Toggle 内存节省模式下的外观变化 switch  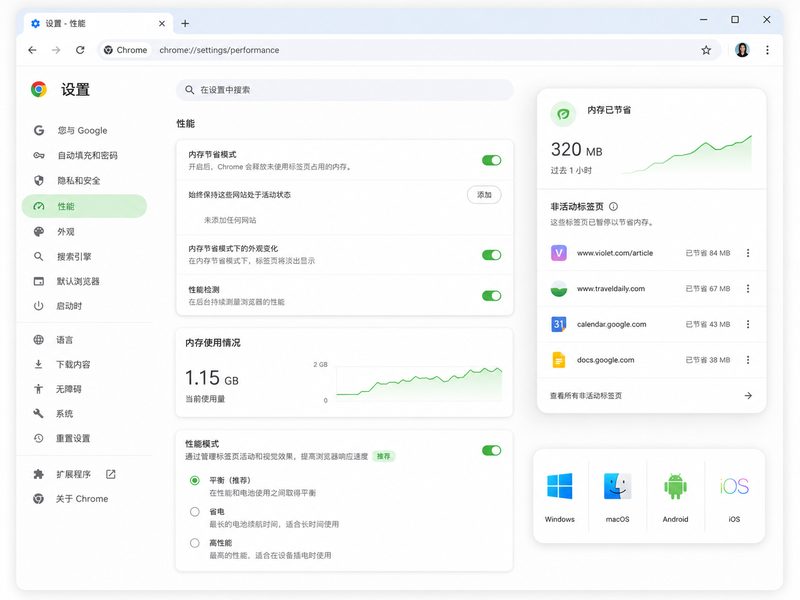pos(491,255)
